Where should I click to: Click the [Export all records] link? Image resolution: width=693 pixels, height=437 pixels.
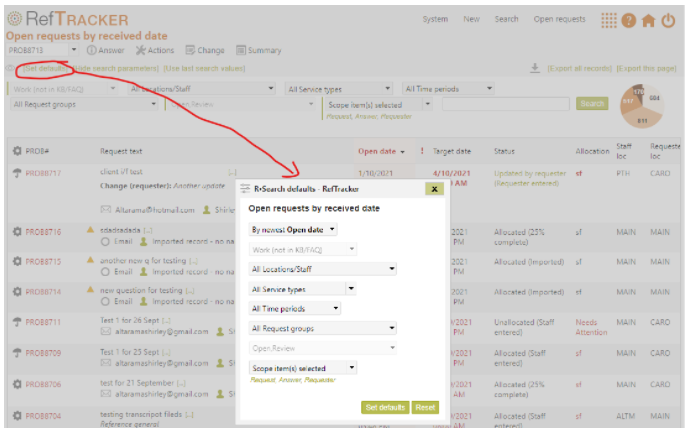(579, 68)
